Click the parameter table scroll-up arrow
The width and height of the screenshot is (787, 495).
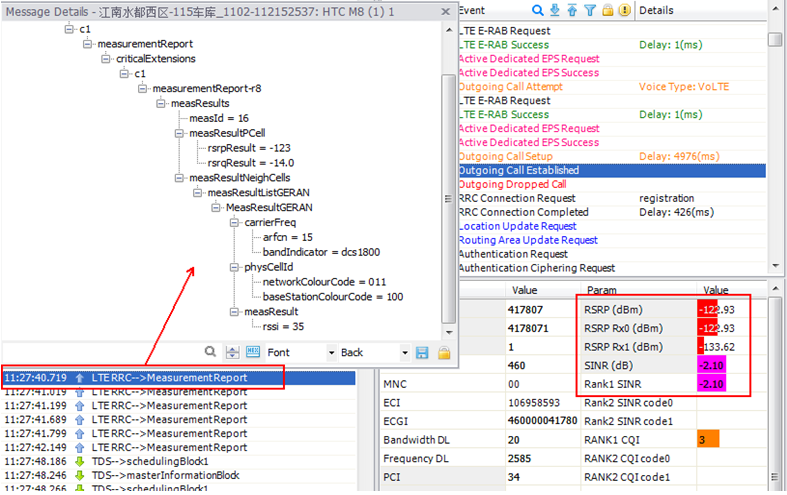click(775, 289)
